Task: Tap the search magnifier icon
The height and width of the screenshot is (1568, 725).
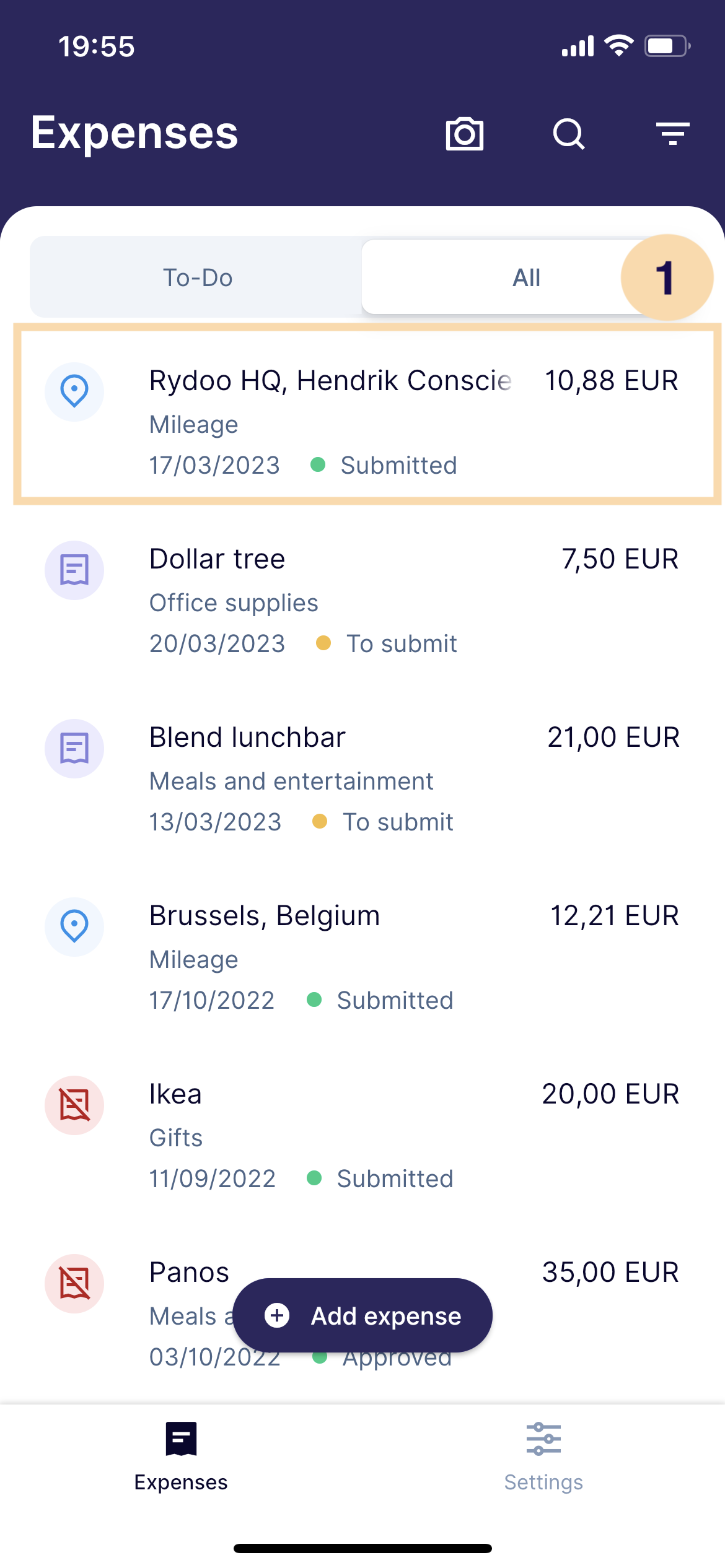Action: 568,133
